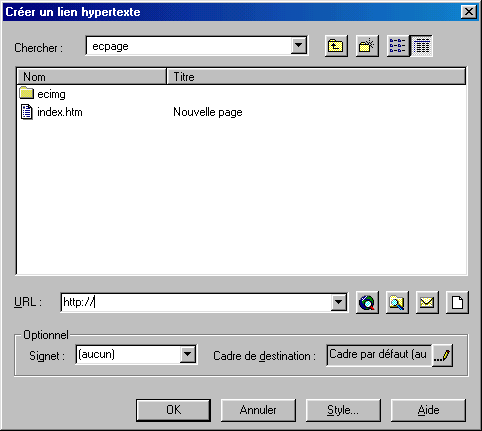The height and width of the screenshot is (431, 482).
Task: Click inside the URL text field
Action: 197,302
